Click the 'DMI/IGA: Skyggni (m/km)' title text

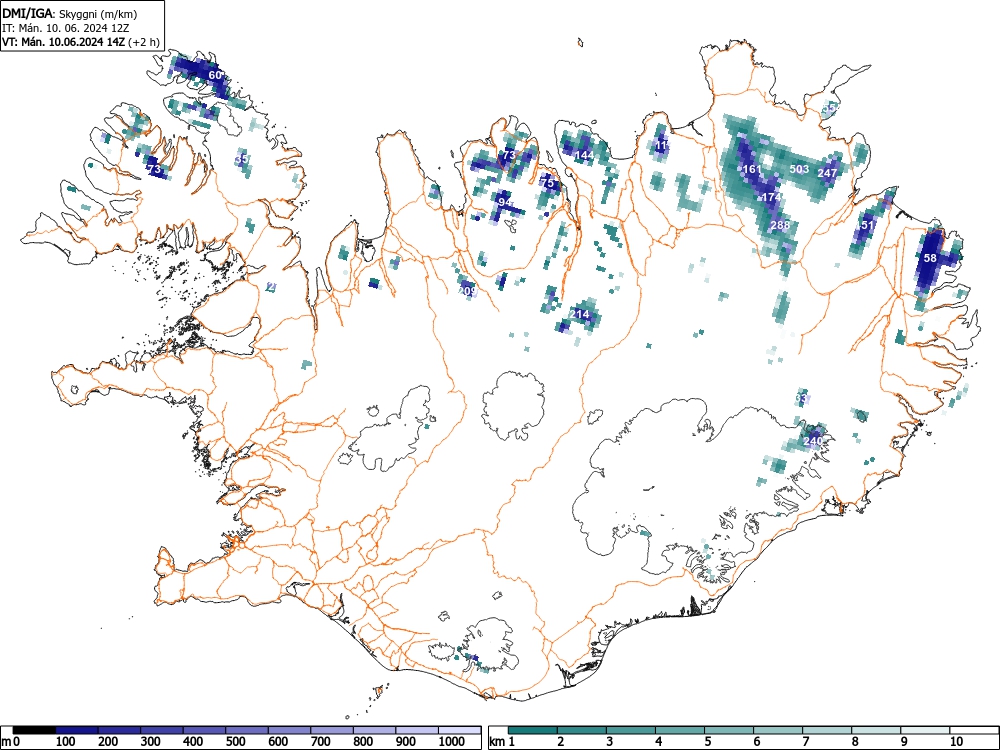(x=70, y=14)
